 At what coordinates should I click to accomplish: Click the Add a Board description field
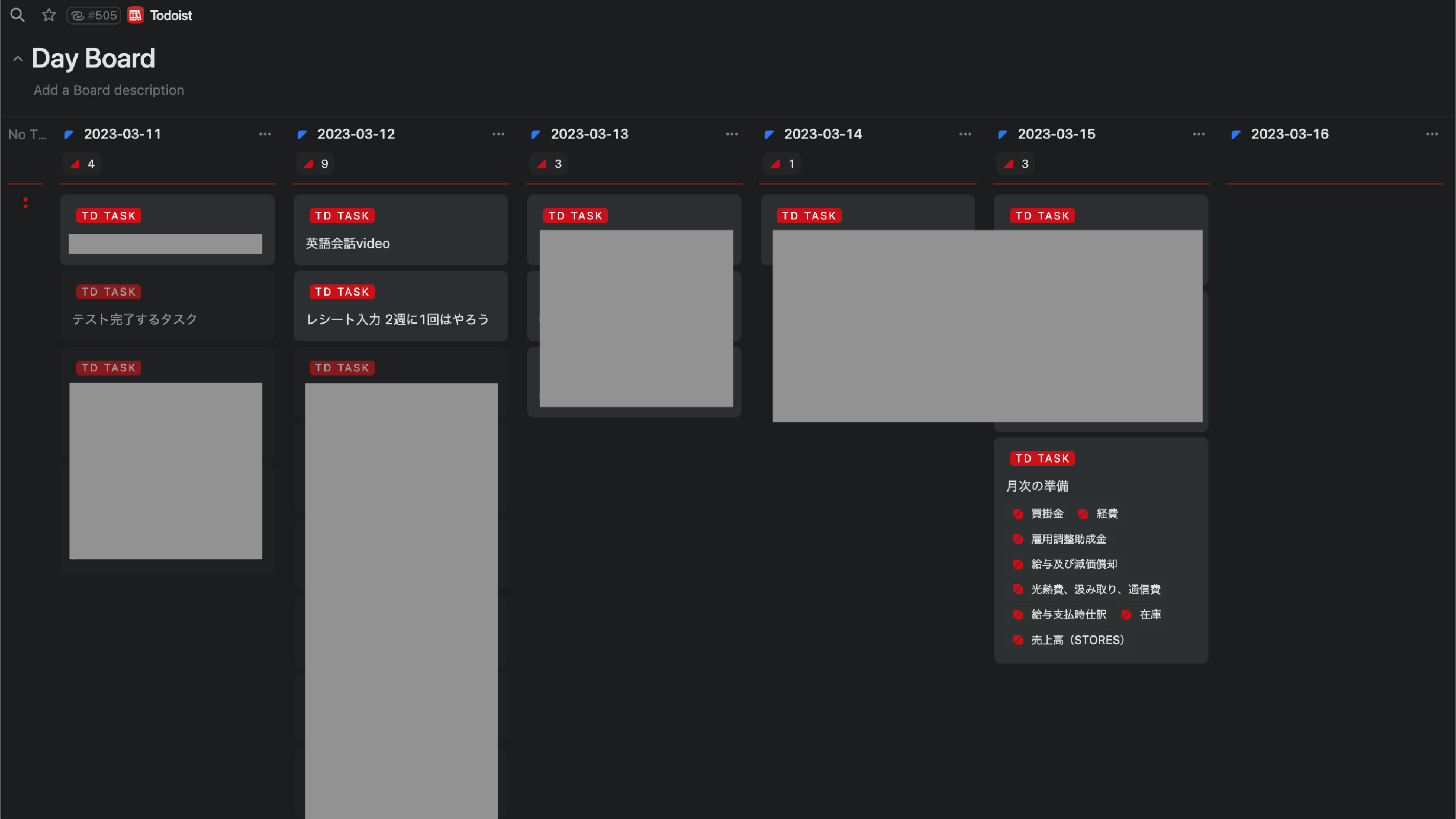pos(108,91)
